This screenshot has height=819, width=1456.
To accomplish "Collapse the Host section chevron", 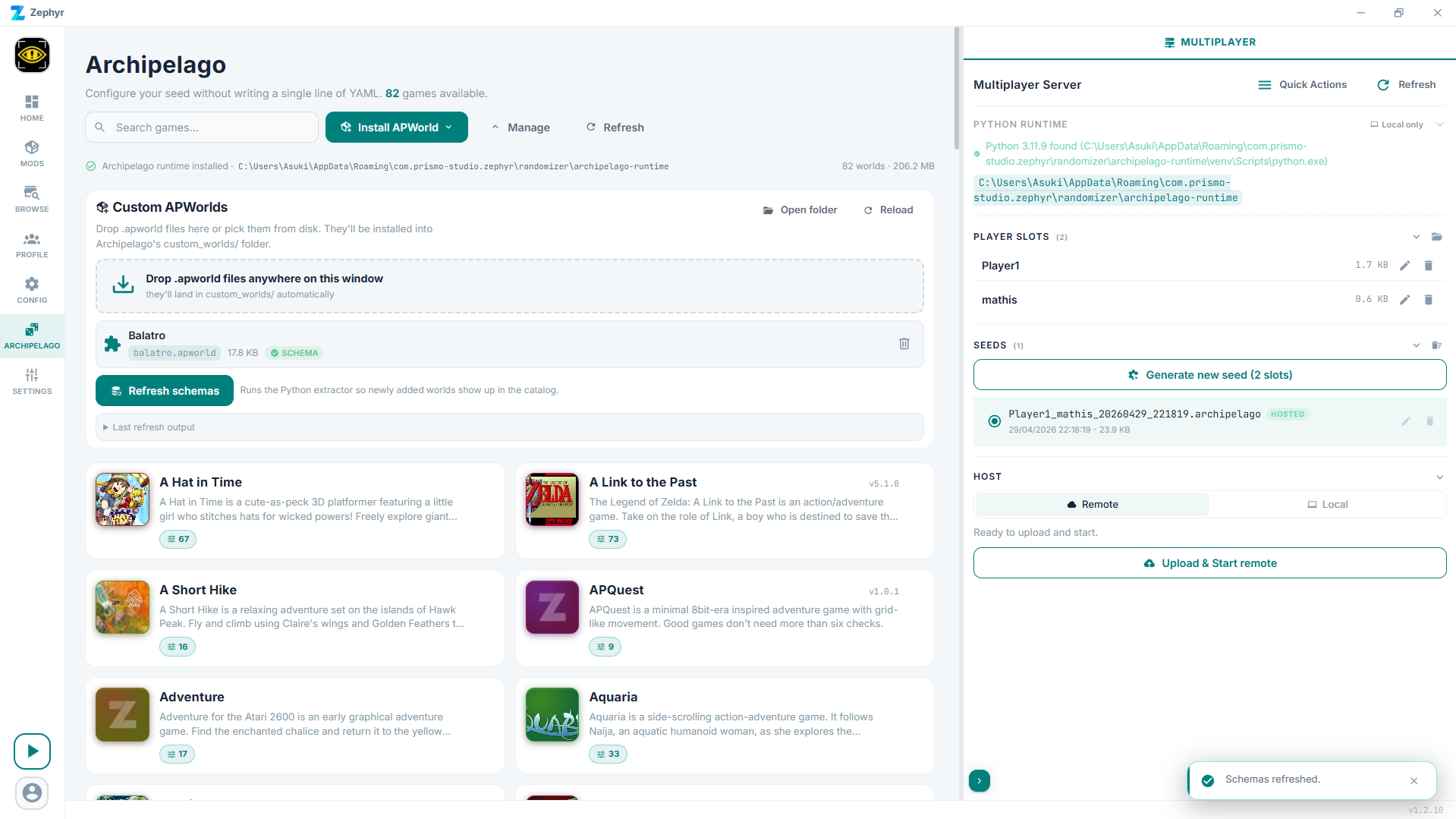I will (x=1439, y=477).
